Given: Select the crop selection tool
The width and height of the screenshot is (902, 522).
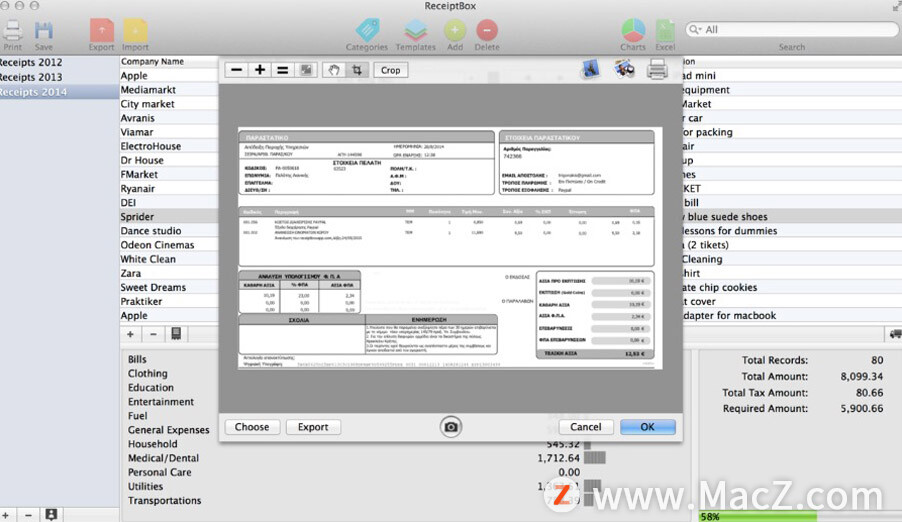Looking at the screenshot, I should pos(357,70).
